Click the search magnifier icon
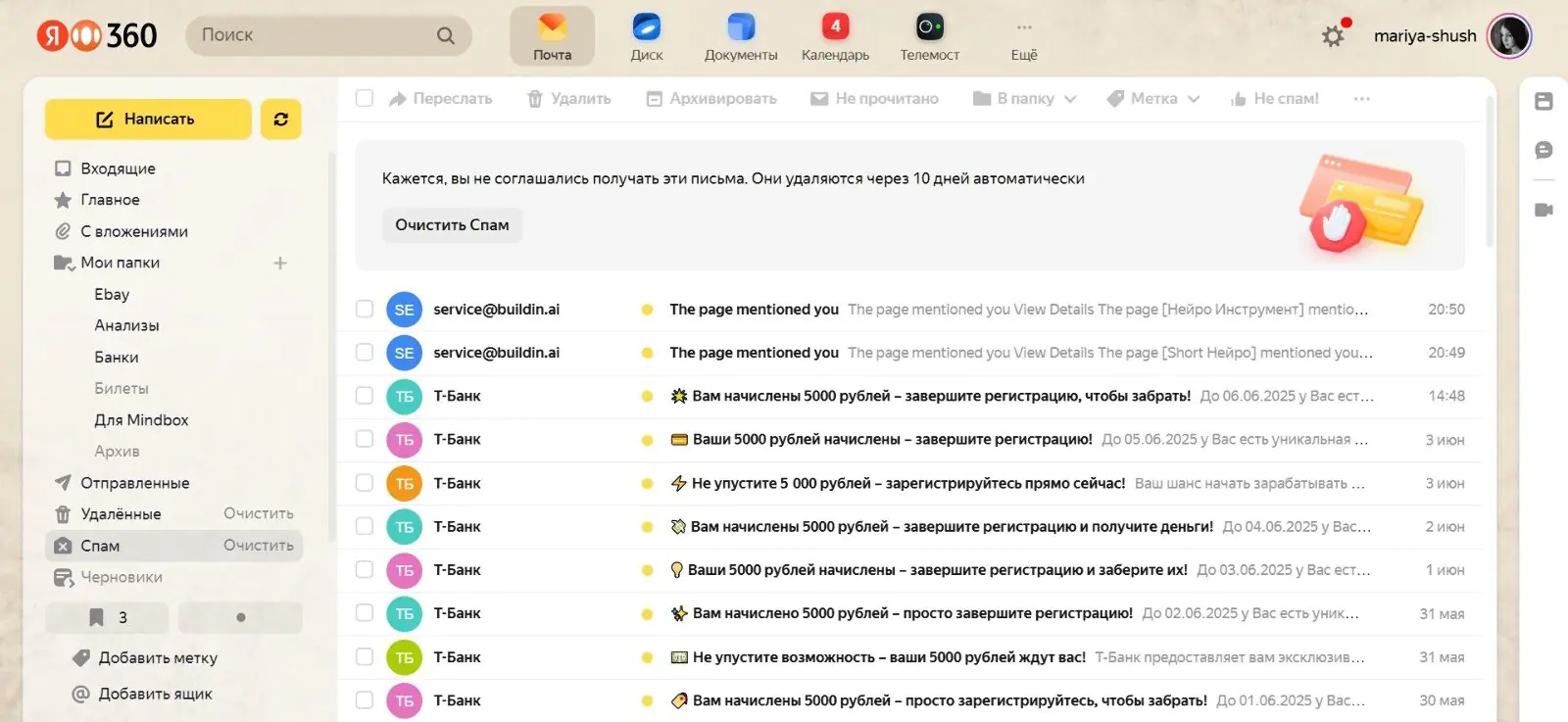Image resolution: width=1568 pixels, height=722 pixels. (x=446, y=35)
